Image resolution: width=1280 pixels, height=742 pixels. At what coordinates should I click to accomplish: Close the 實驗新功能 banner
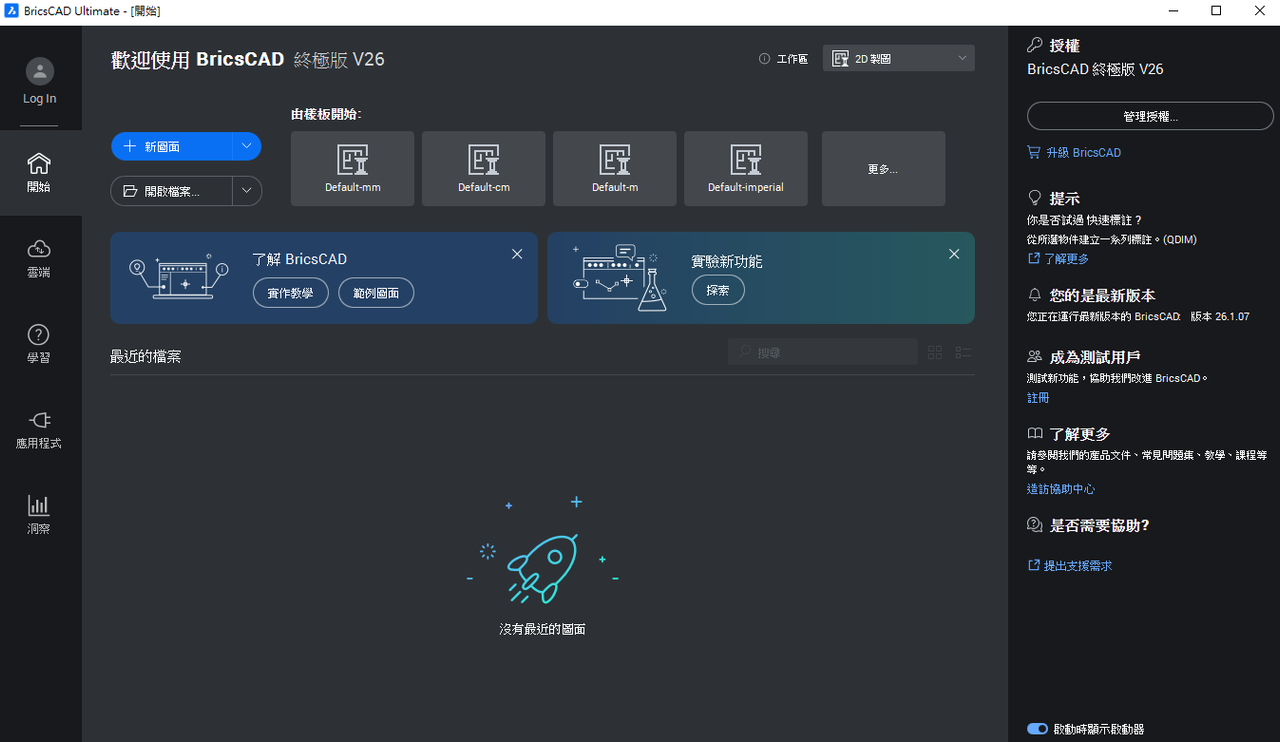[x=954, y=254]
